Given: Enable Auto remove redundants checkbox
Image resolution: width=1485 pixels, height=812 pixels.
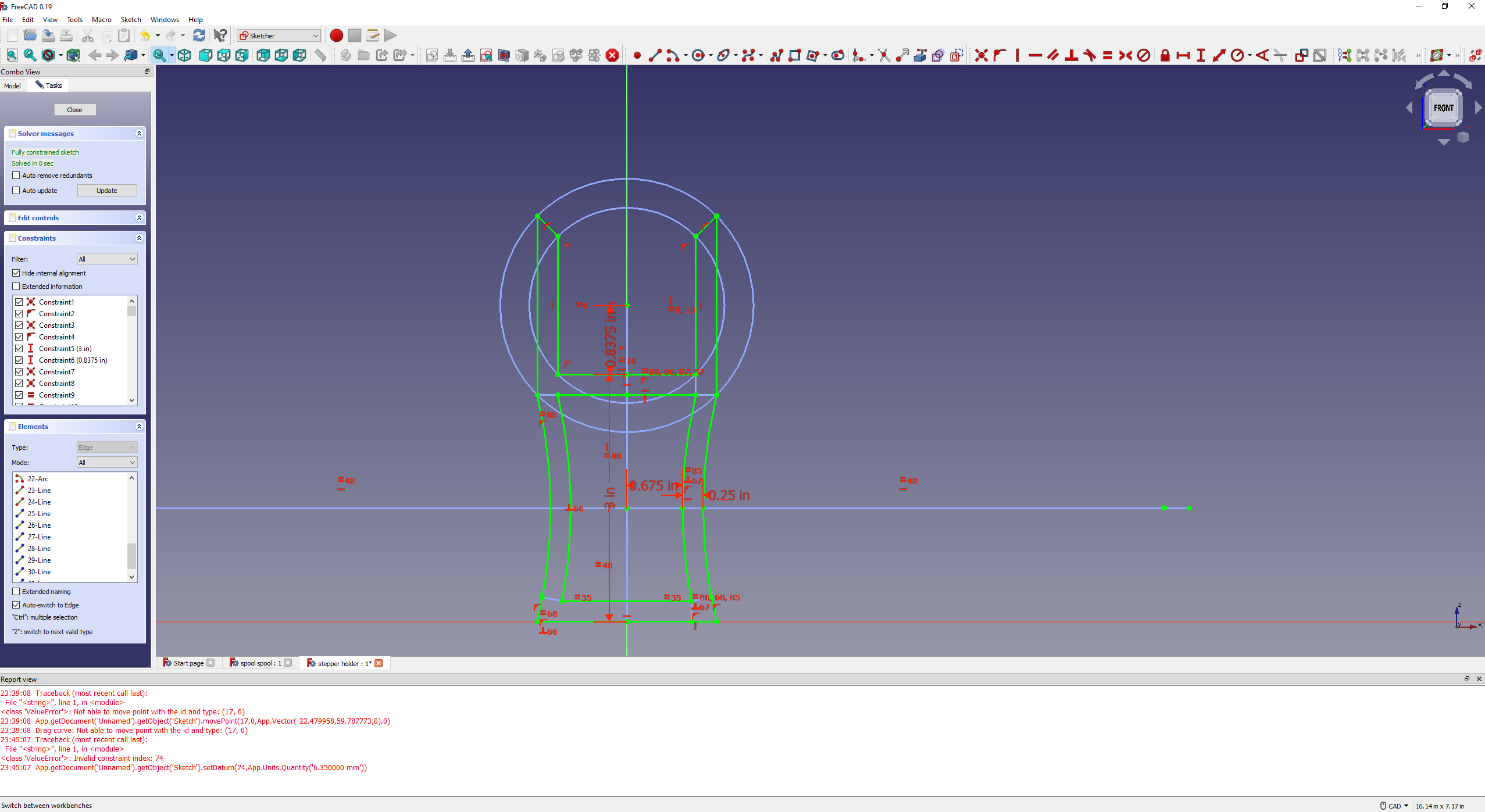Looking at the screenshot, I should pyautogui.click(x=16, y=176).
